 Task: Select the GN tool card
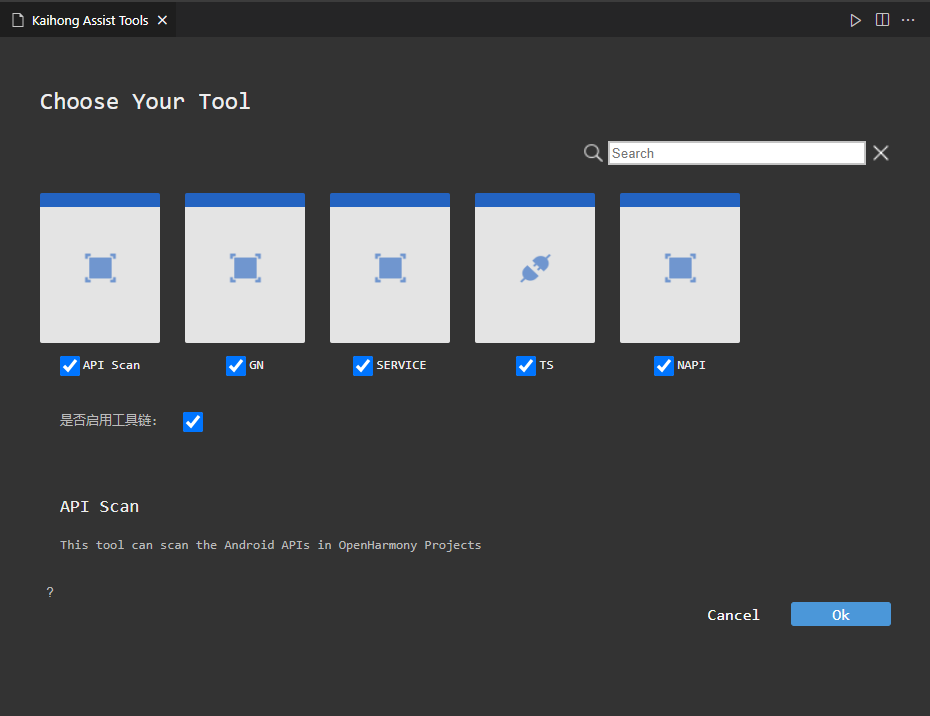[245, 268]
